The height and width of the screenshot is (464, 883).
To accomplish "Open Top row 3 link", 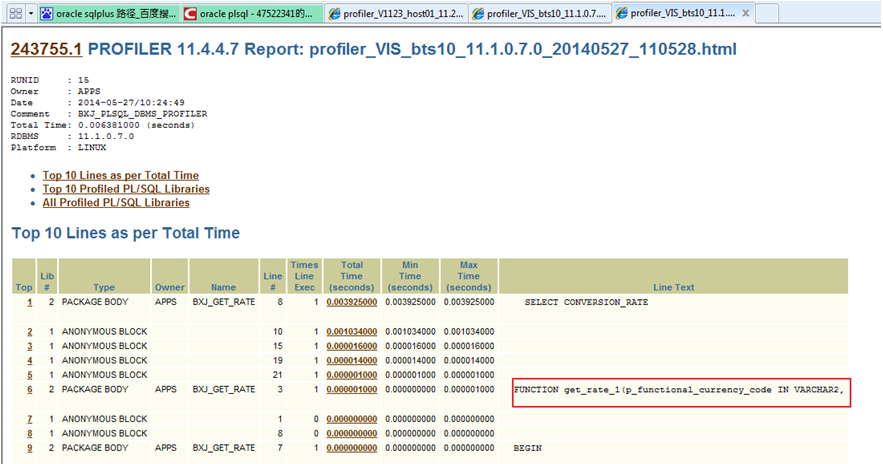I will 30,346.
